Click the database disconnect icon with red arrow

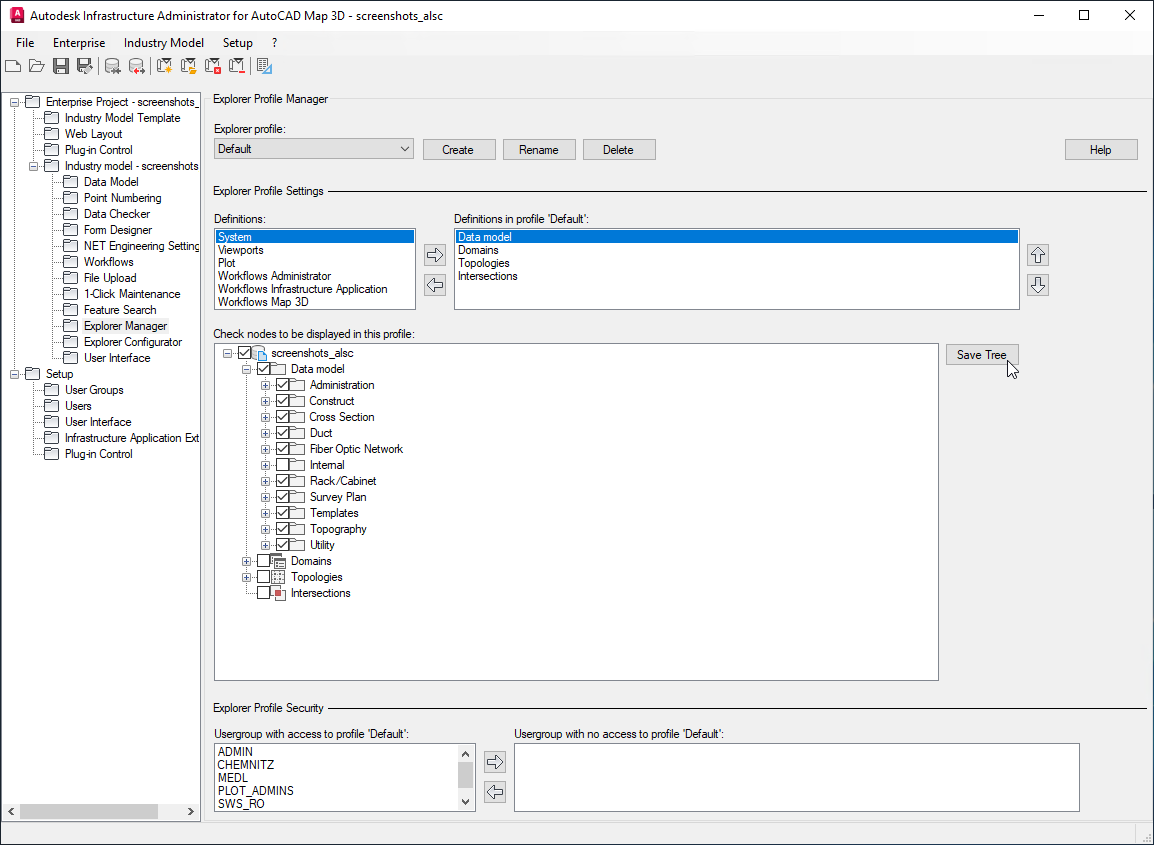point(136,66)
